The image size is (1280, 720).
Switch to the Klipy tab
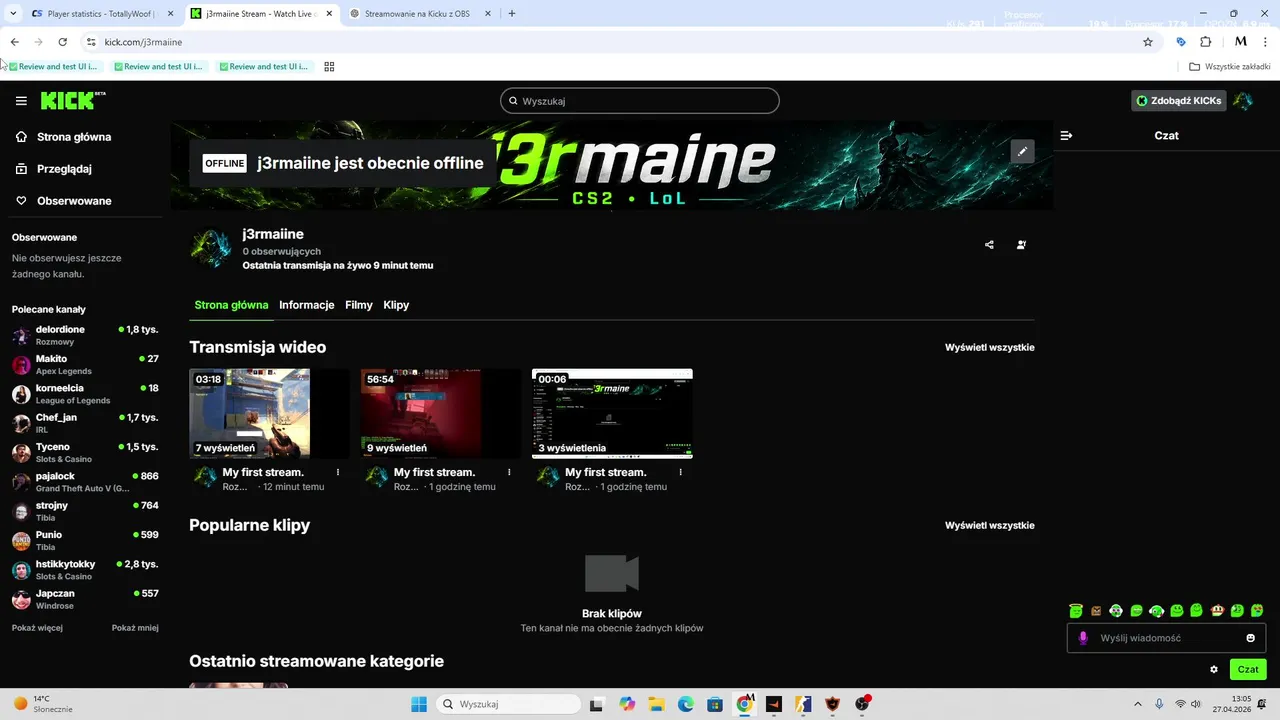(396, 305)
